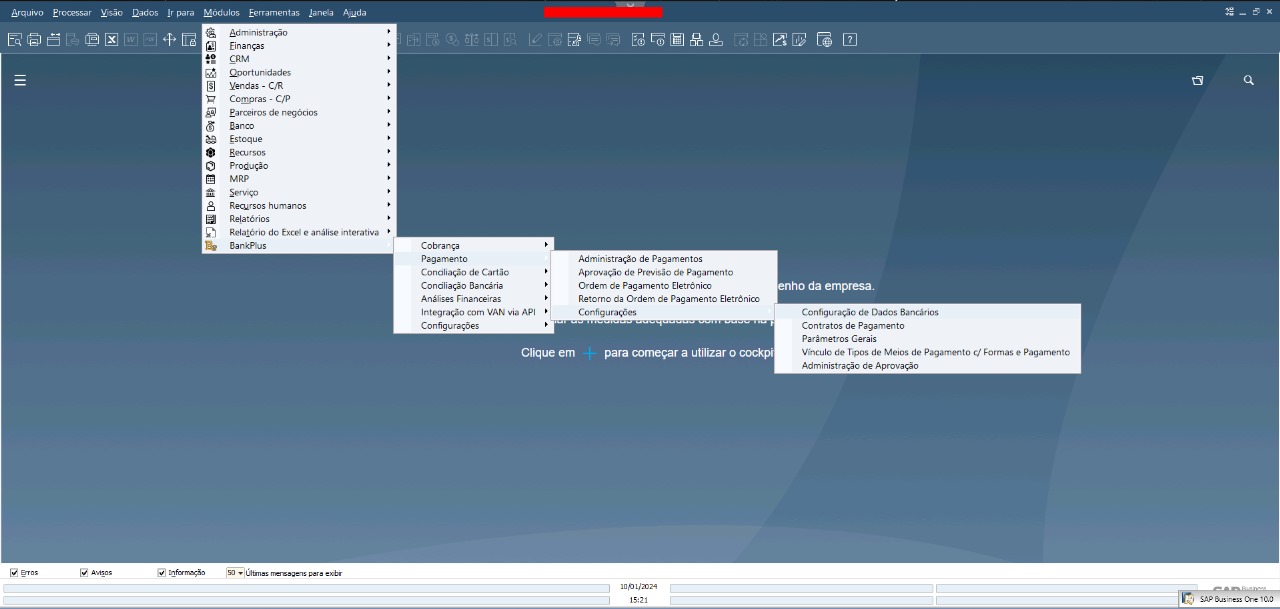Click the Estoque module icon
The height and width of the screenshot is (609, 1280).
[210, 139]
